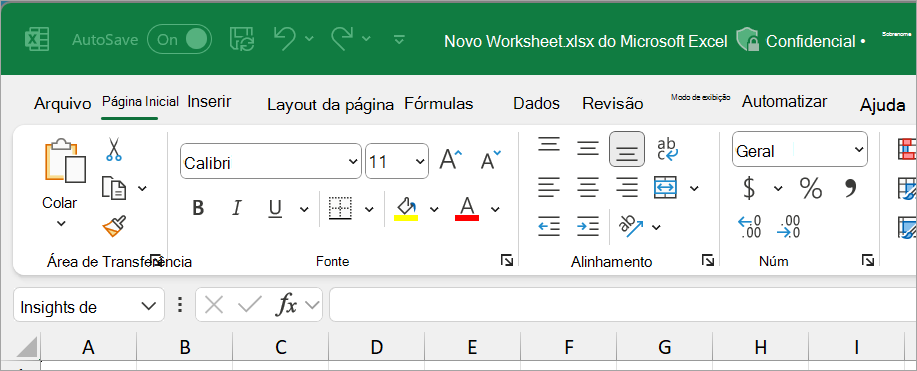Open the Fonte dialog launcher
The height and width of the screenshot is (371, 917).
point(506,260)
